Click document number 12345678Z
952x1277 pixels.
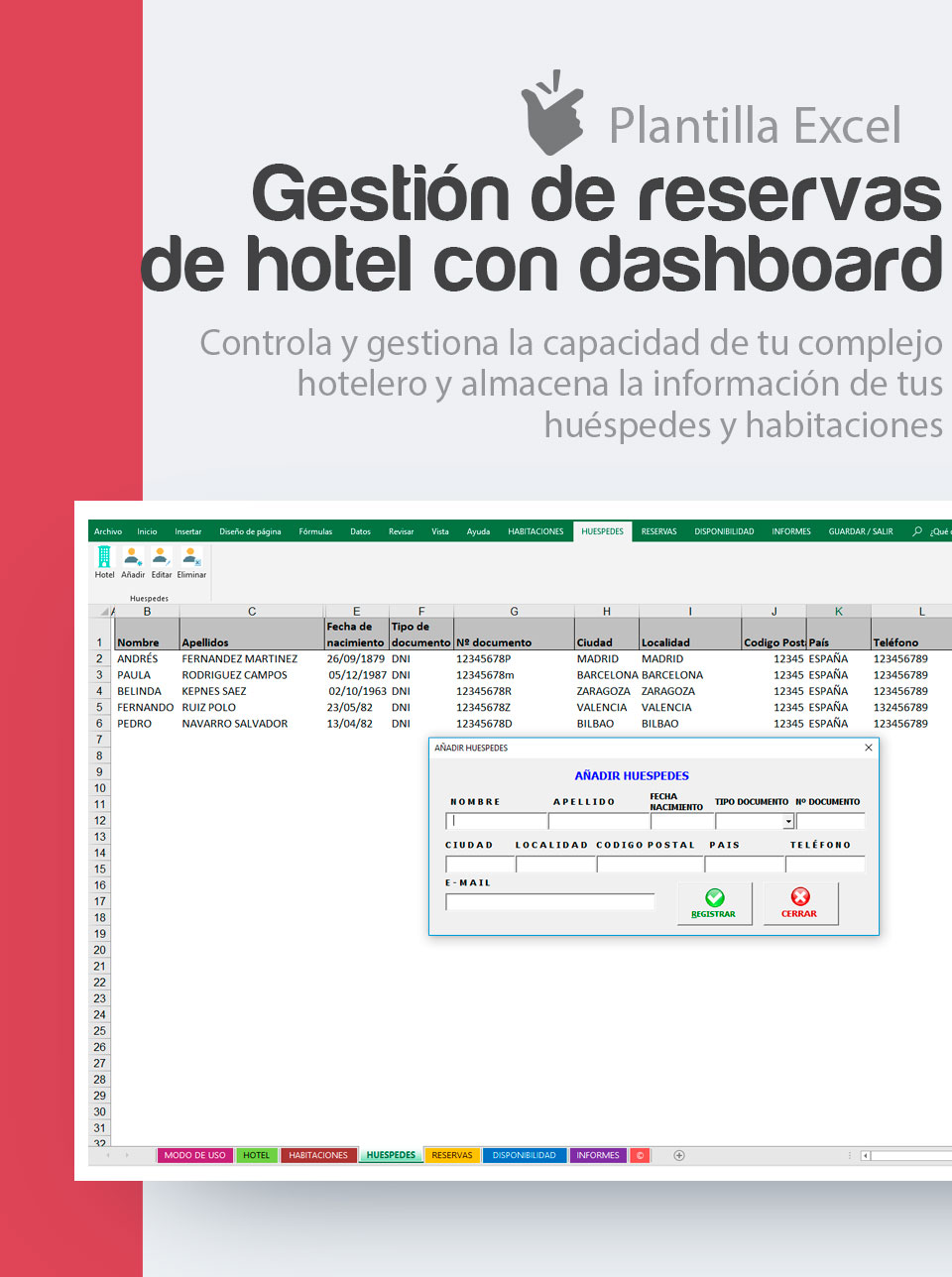514,707
